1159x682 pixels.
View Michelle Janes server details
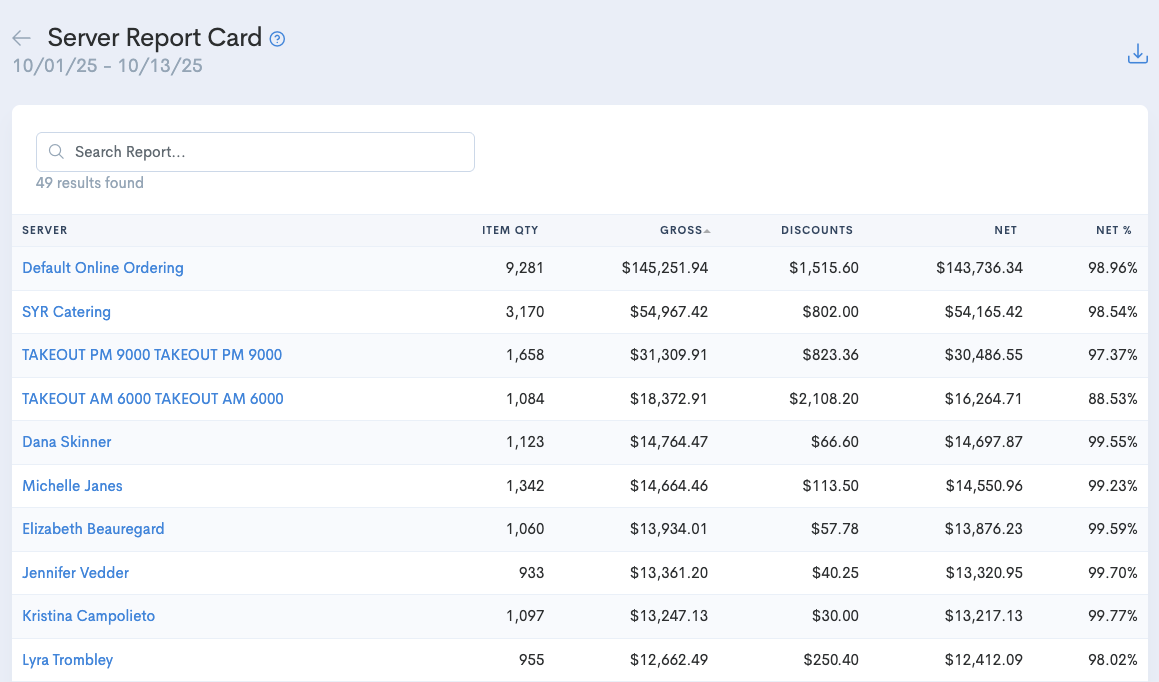72,486
